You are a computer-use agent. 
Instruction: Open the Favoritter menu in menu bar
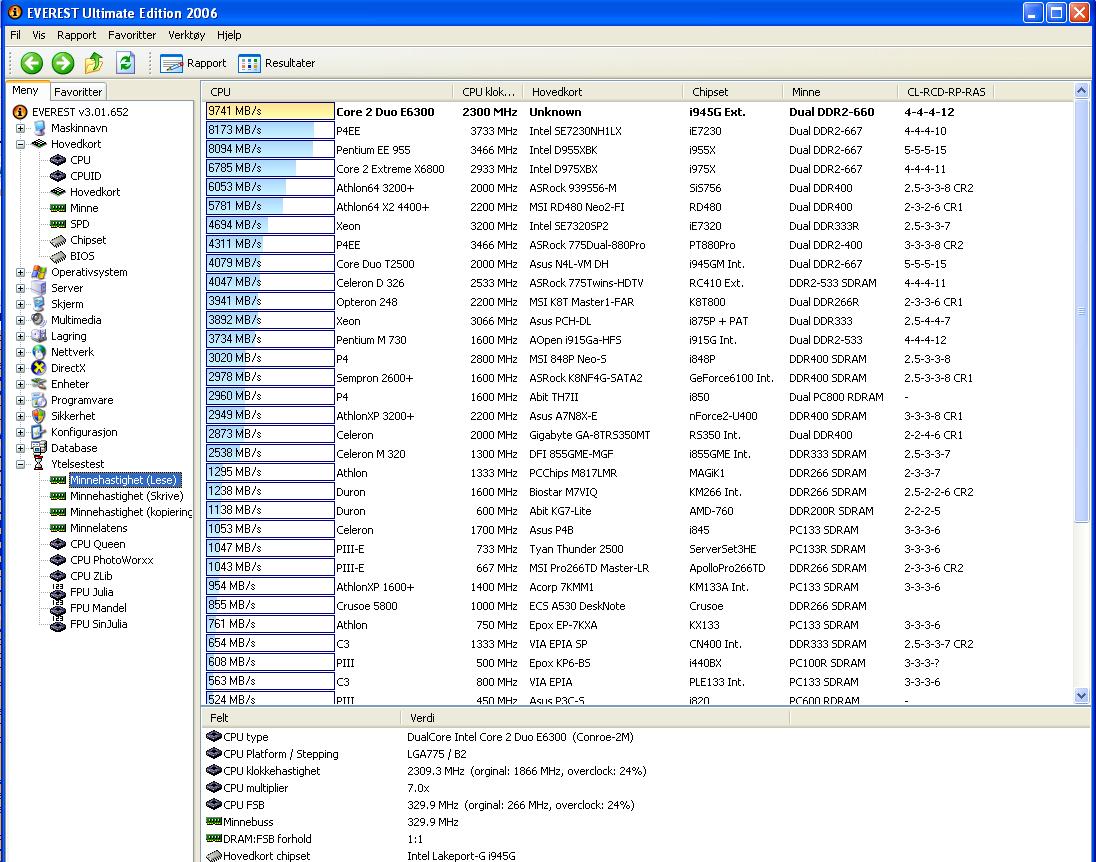click(131, 35)
